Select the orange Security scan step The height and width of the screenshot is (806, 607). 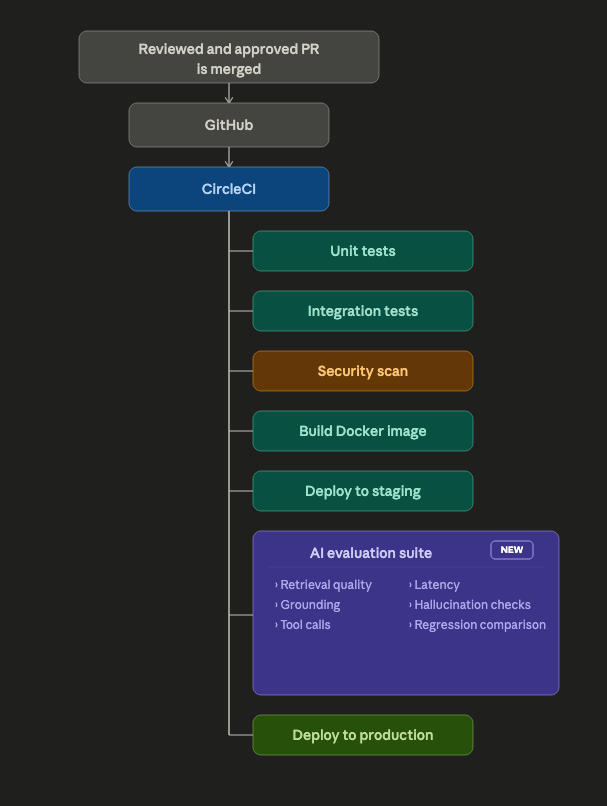coord(363,371)
